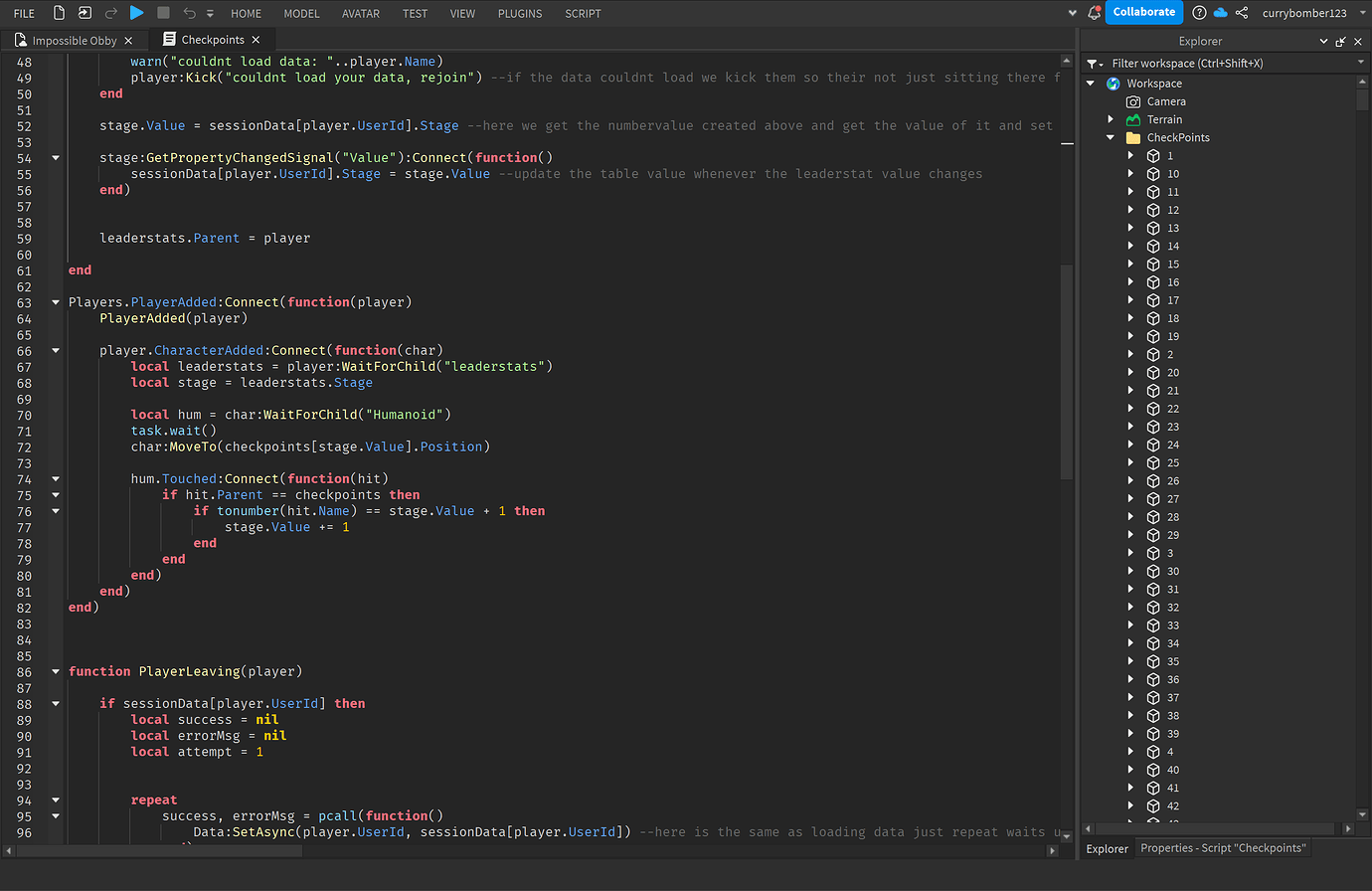Open the quick access toolbar dropdown arrow
This screenshot has height=891, width=1372.
[210, 14]
